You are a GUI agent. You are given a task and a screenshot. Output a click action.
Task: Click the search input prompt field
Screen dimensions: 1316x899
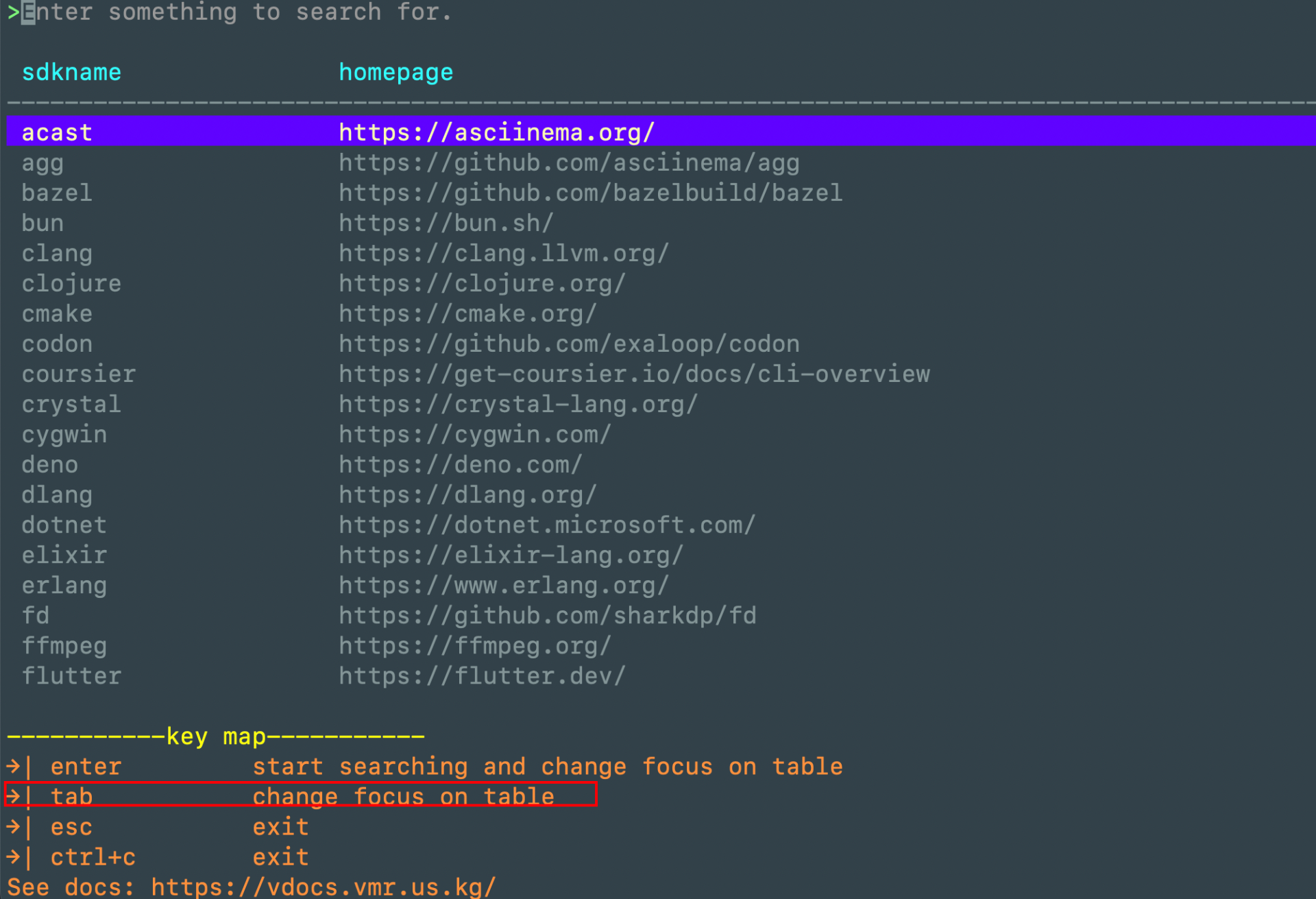[x=240, y=12]
